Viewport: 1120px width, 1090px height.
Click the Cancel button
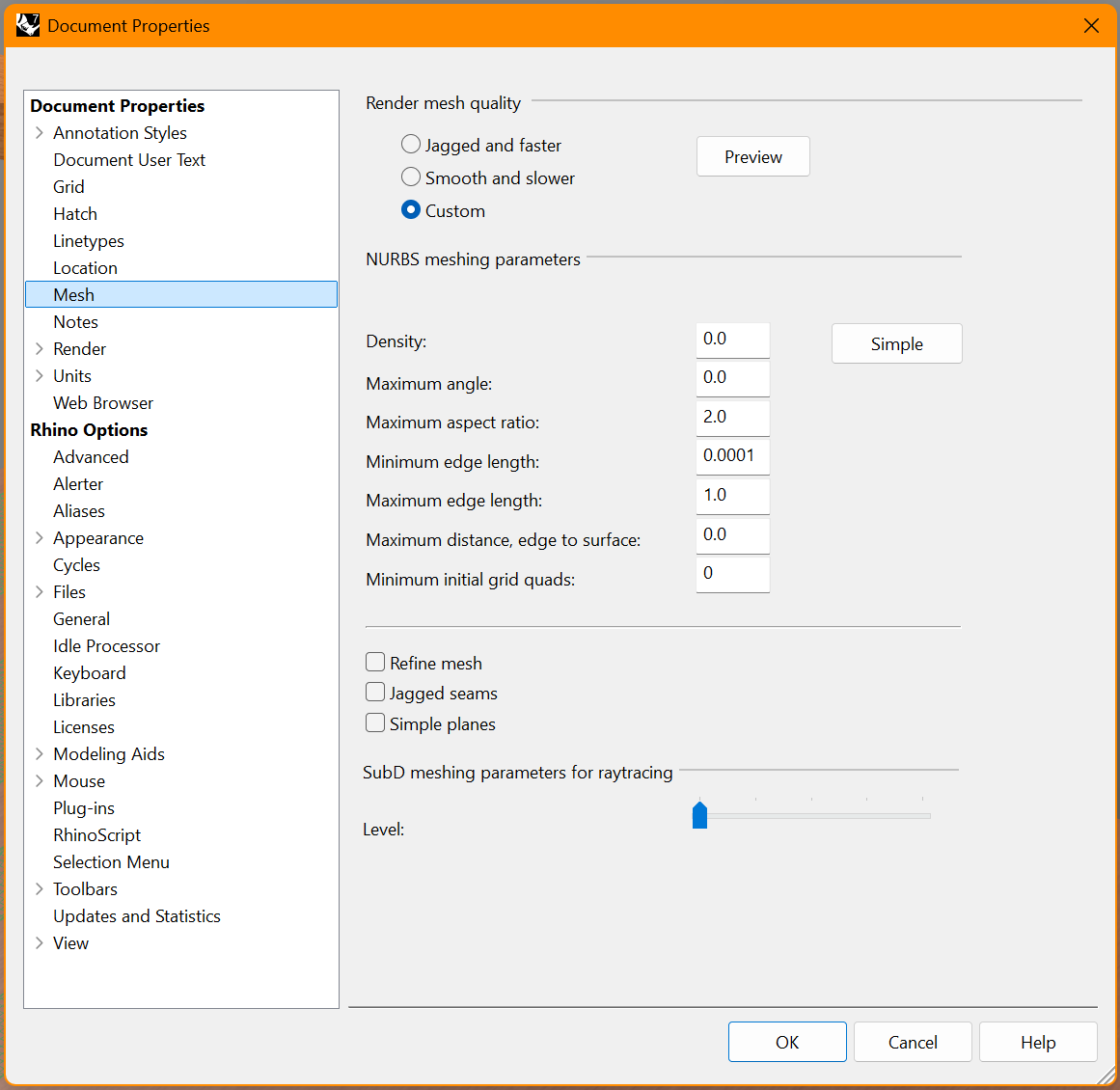pyautogui.click(x=913, y=1042)
